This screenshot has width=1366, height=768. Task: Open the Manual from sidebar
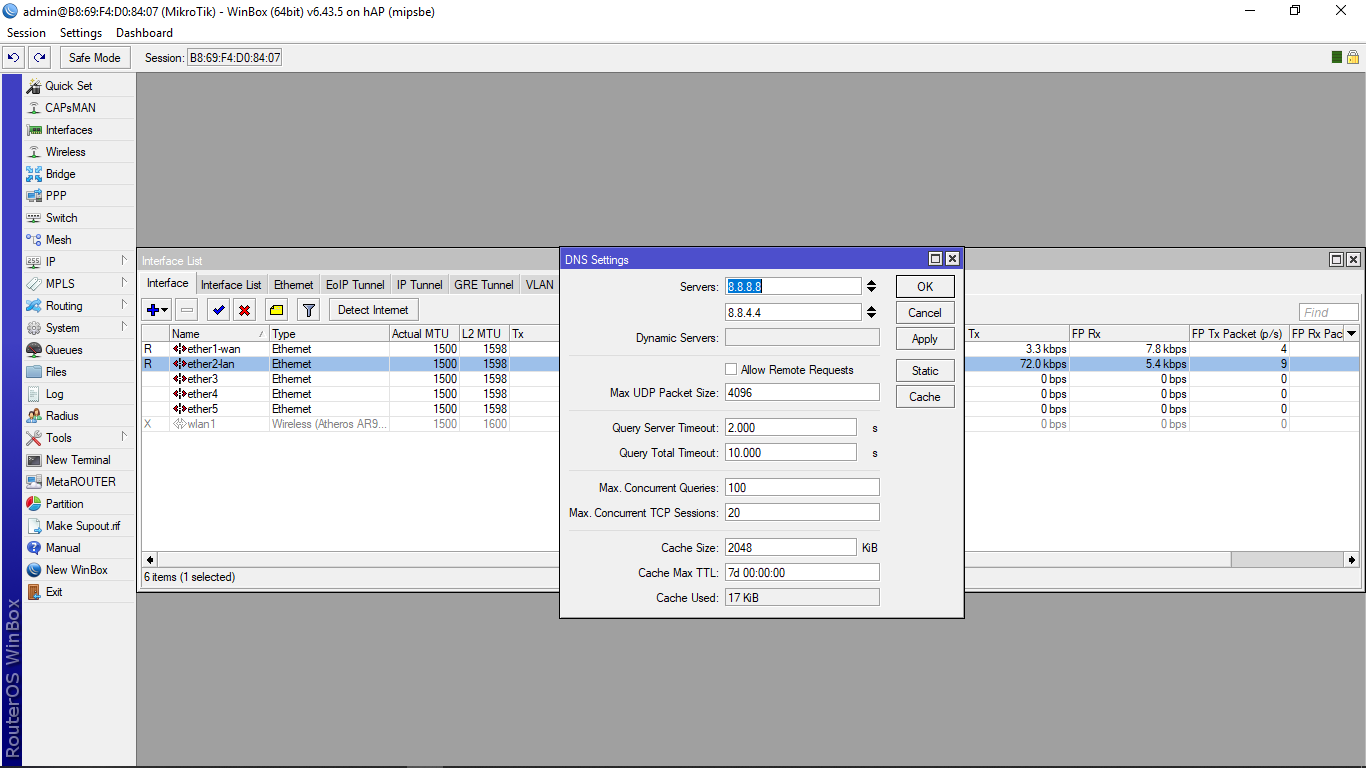79,548
